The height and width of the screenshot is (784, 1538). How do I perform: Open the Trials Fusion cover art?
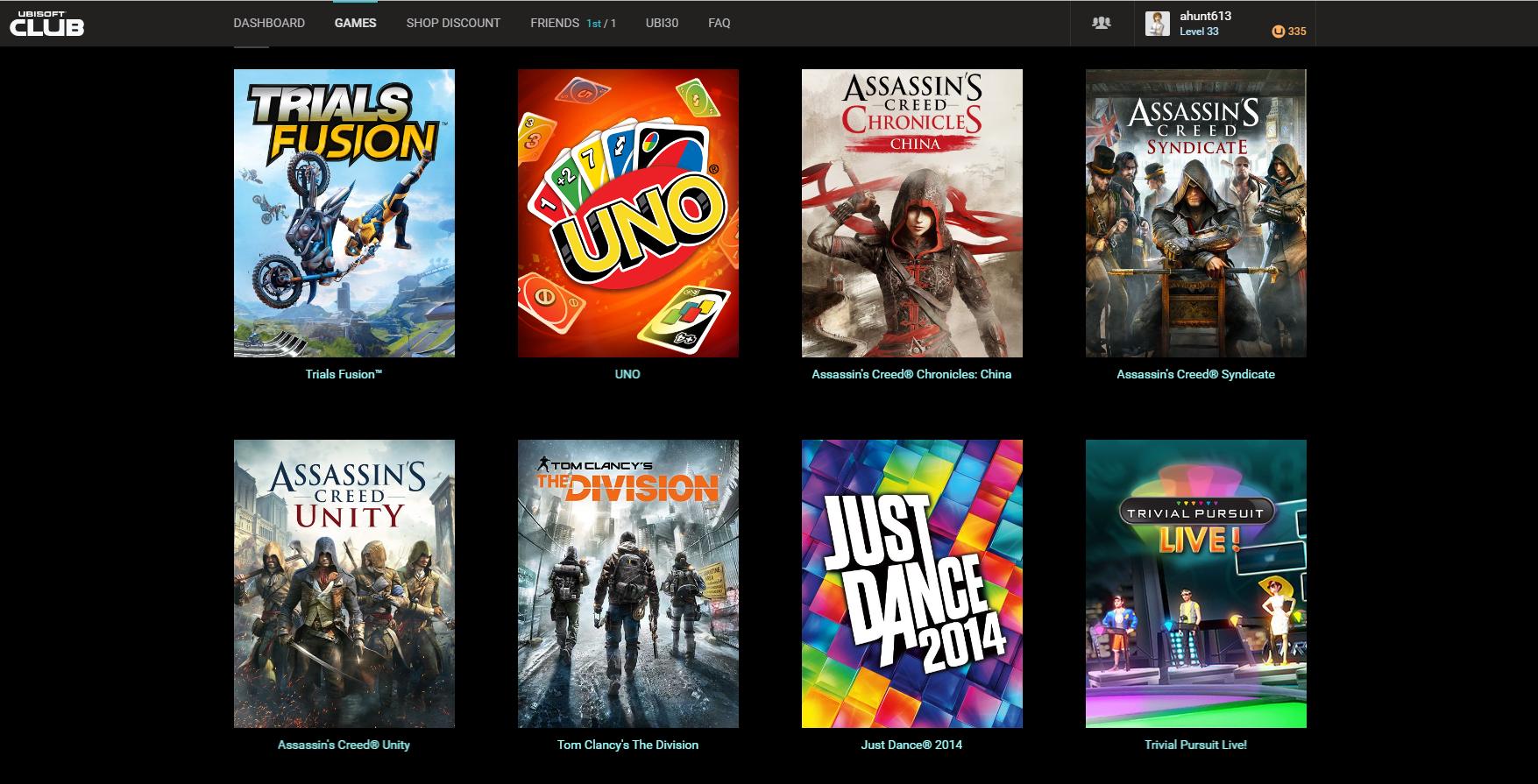point(344,213)
